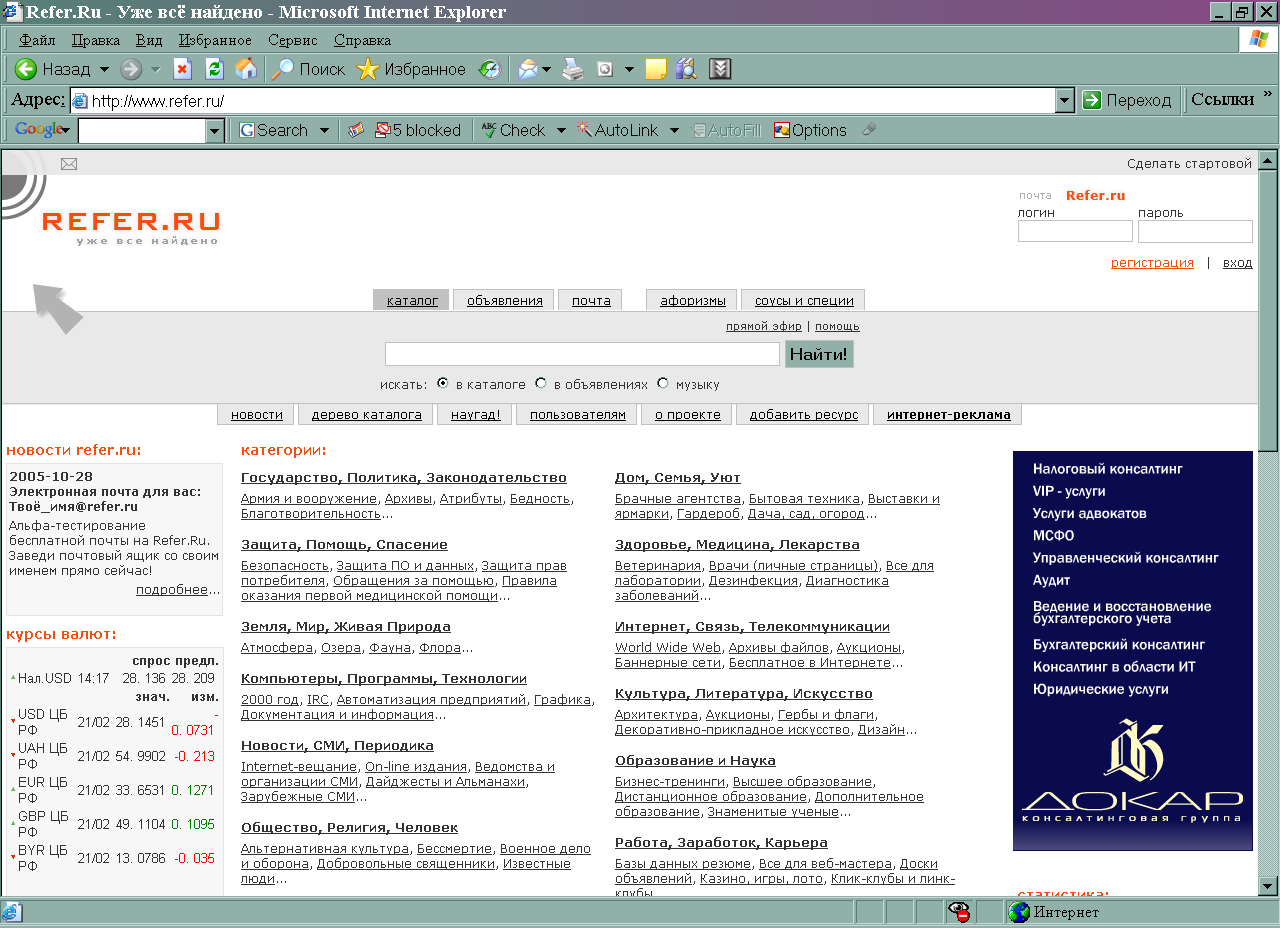The width and height of the screenshot is (1280, 928).
Task: Open Поиск search pane
Action: click(x=308, y=69)
